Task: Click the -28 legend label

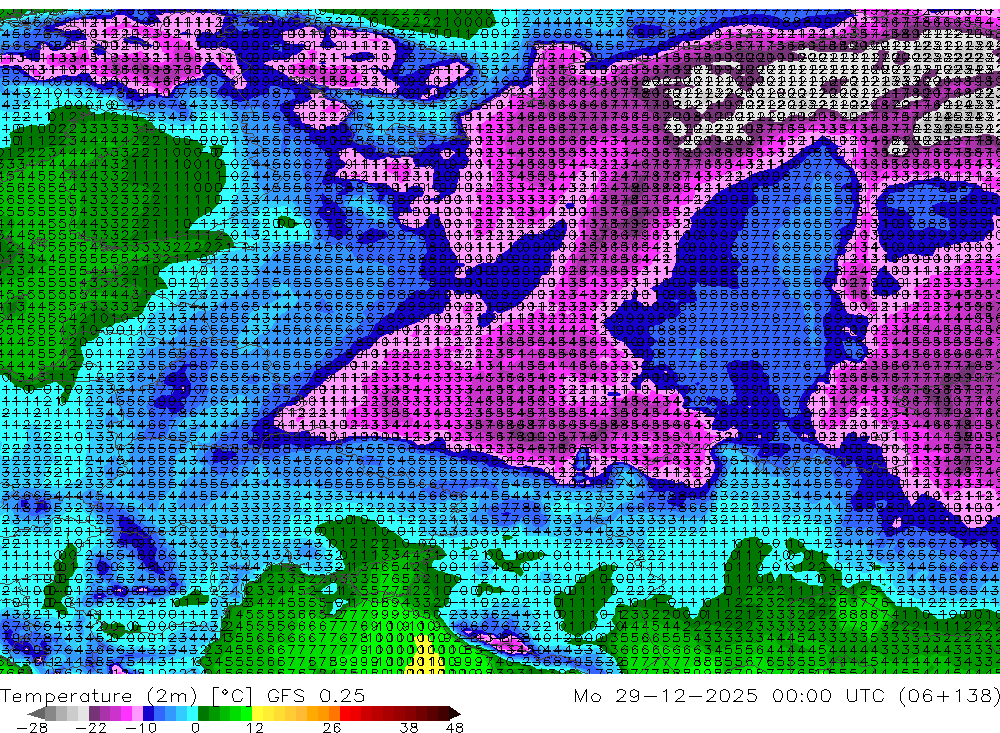Action: (32, 727)
